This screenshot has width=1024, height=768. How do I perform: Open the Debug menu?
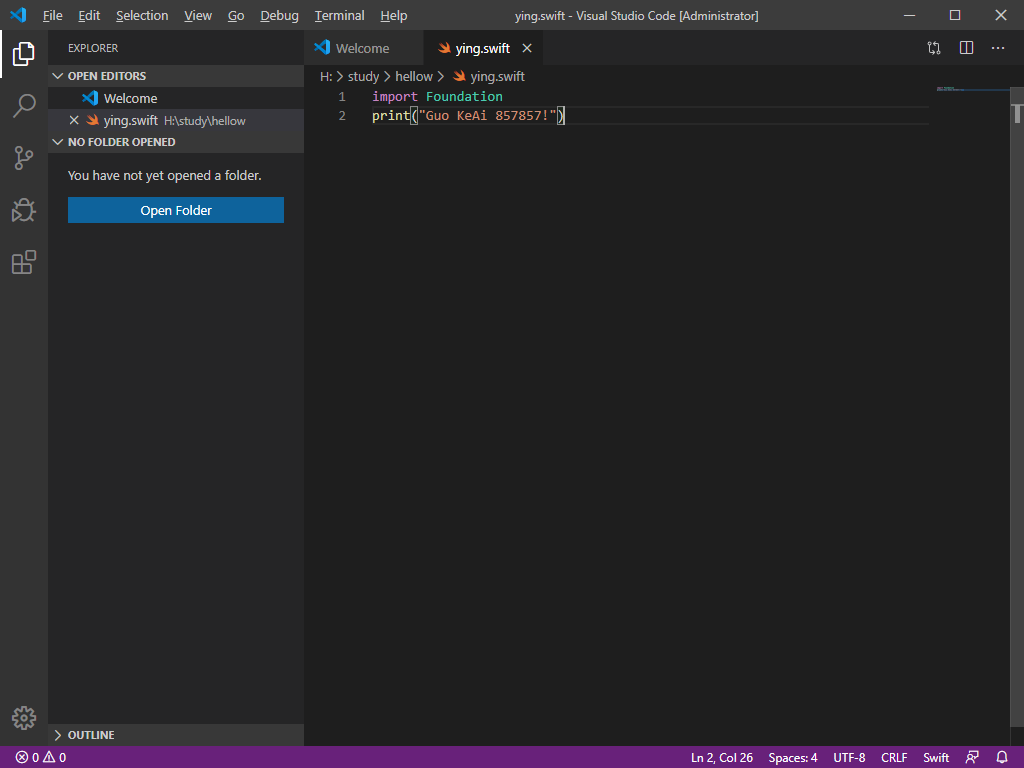tap(280, 15)
